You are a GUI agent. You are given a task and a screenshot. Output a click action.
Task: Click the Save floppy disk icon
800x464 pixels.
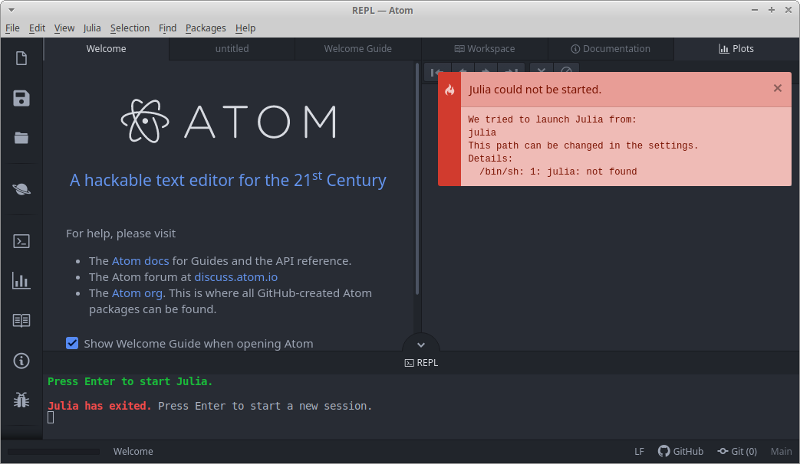point(21,98)
